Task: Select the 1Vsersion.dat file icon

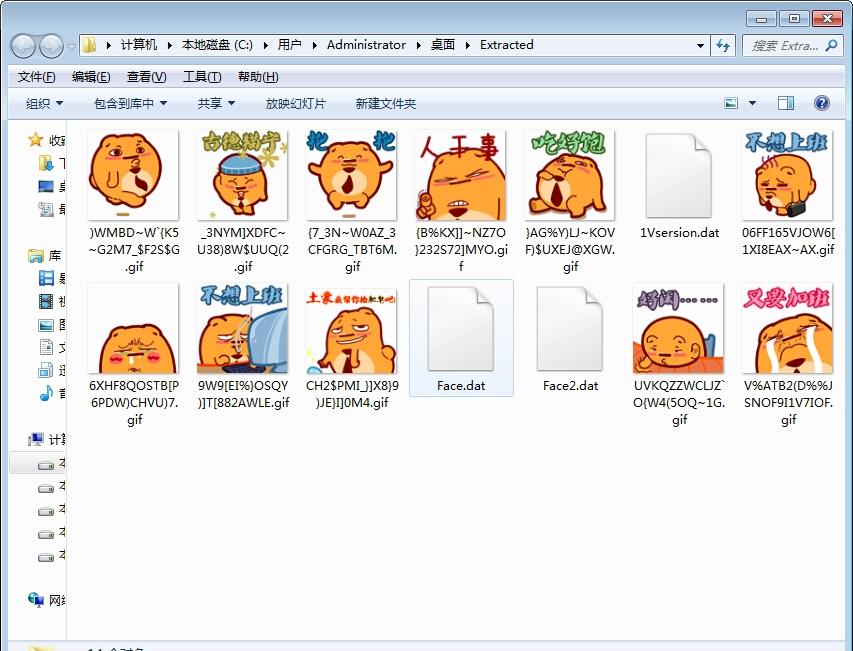Action: pos(679,176)
